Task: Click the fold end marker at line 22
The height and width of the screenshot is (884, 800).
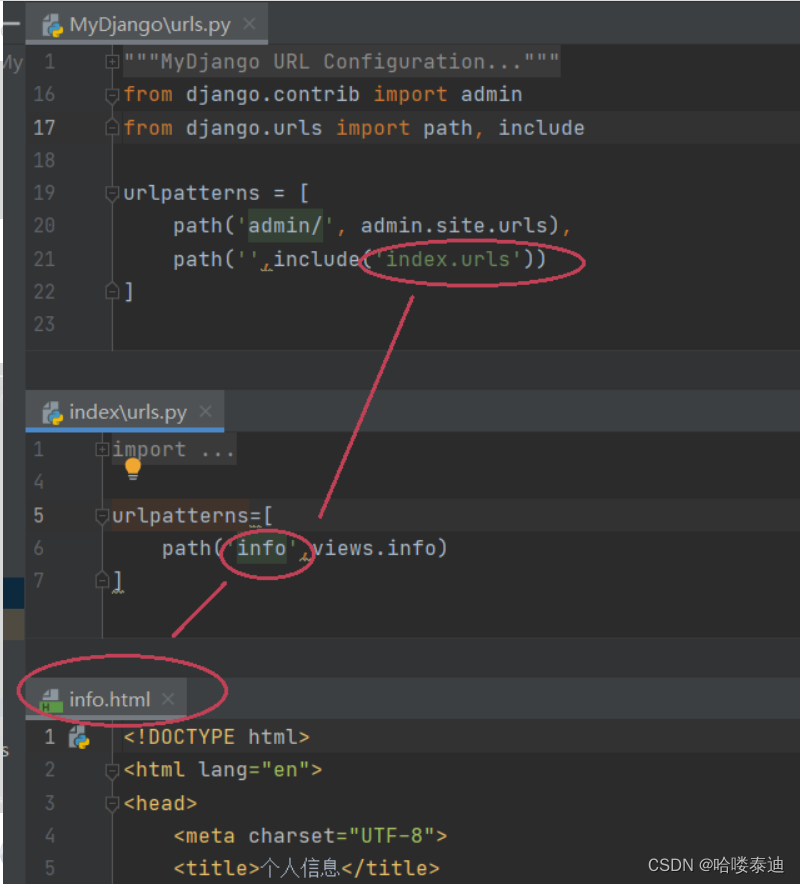Action: [112, 291]
